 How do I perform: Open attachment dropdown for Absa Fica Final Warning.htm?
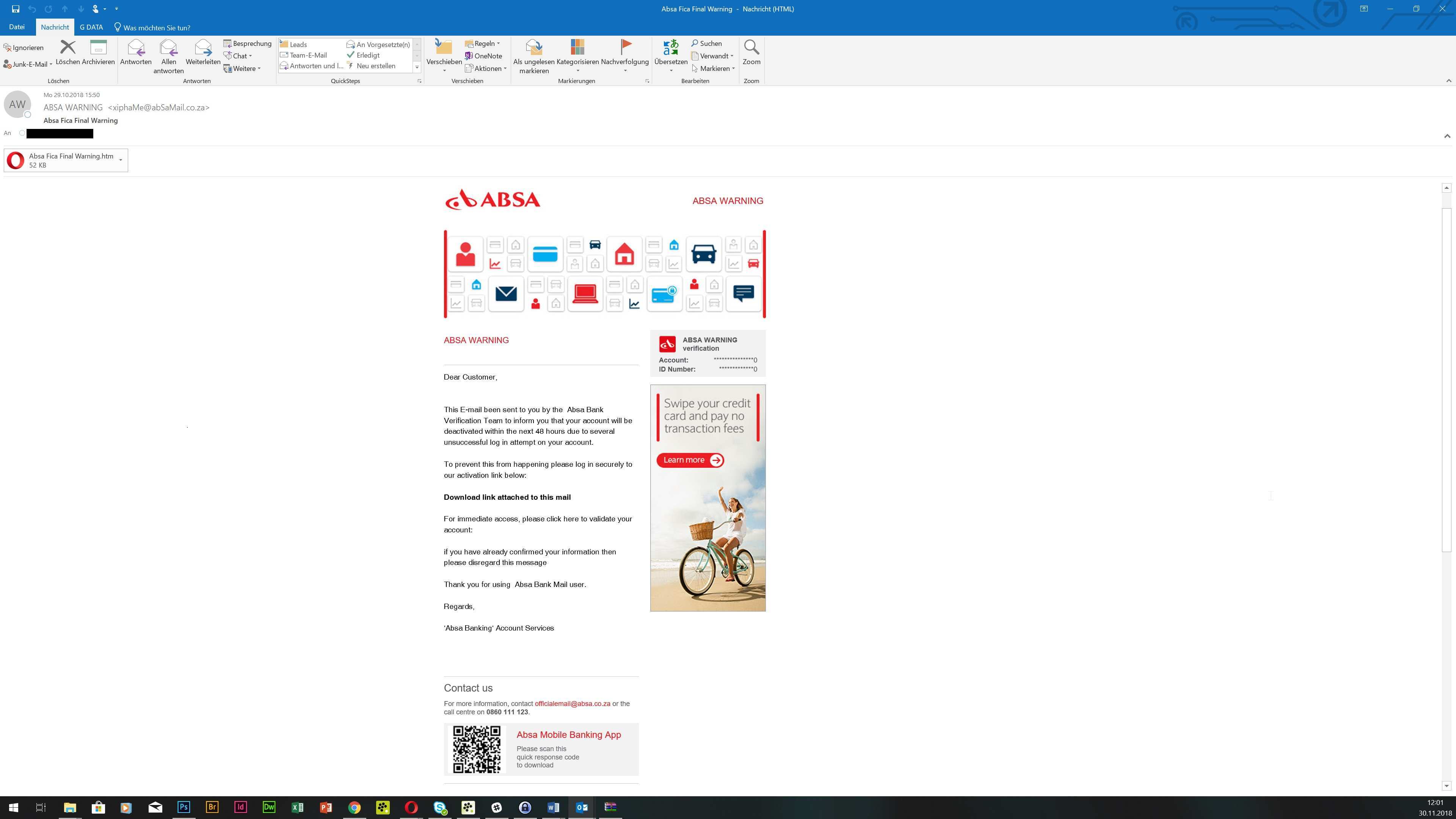[121, 160]
